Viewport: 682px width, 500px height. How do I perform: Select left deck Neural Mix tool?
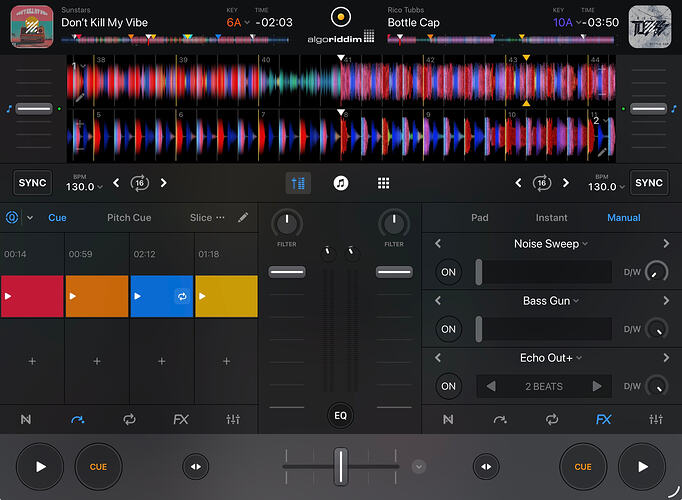click(26, 419)
